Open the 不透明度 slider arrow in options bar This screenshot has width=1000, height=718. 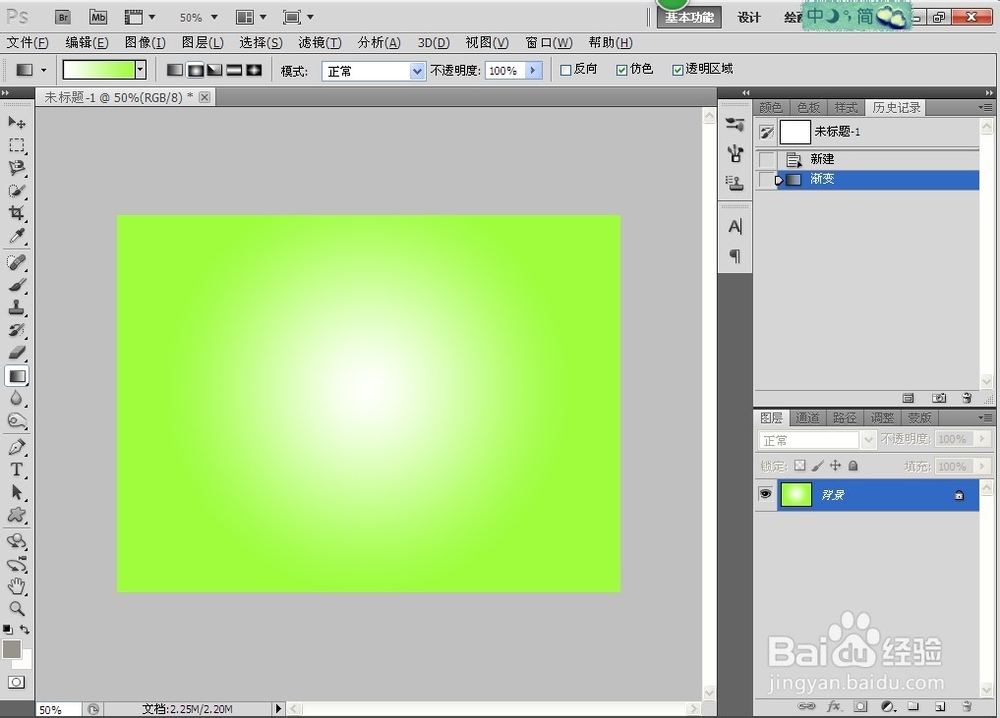pyautogui.click(x=533, y=70)
